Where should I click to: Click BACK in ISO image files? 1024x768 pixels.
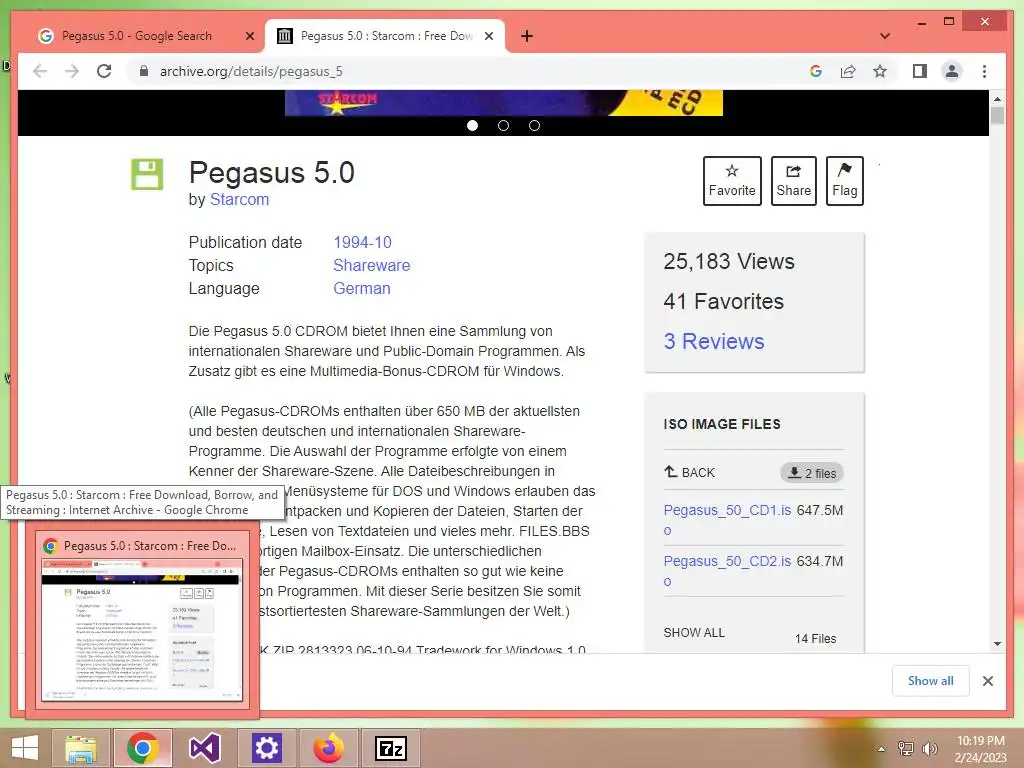690,472
